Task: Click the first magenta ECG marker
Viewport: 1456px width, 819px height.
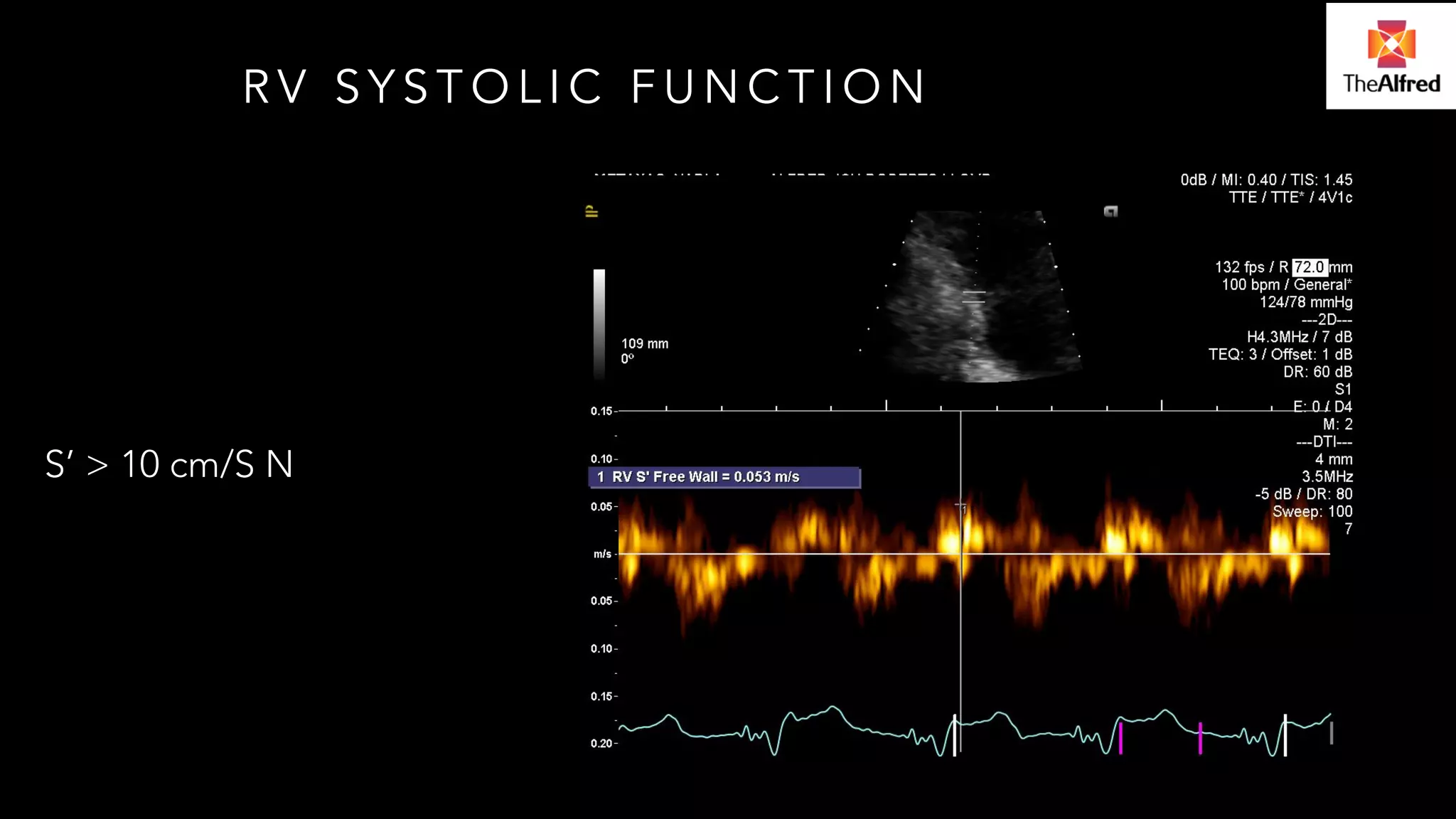Action: click(x=1120, y=738)
